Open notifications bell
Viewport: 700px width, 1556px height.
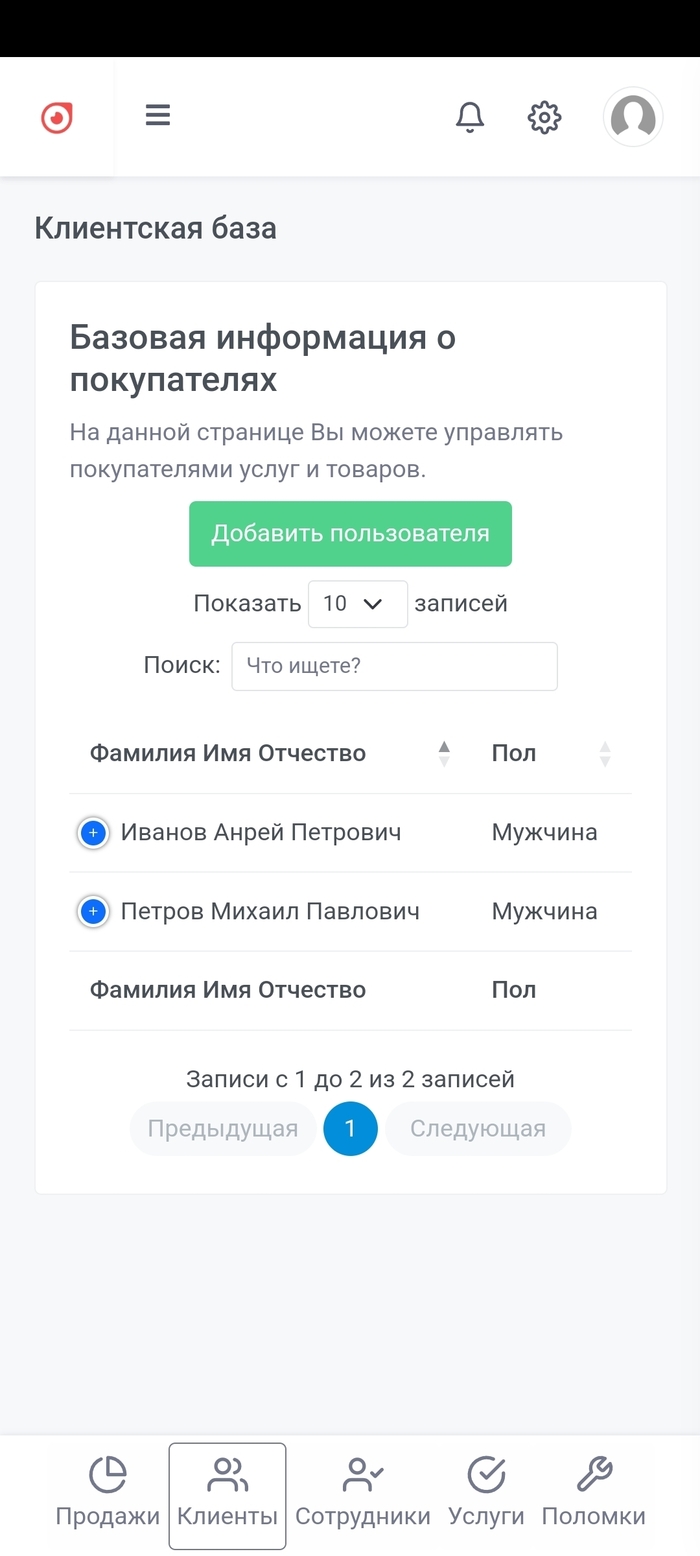[x=470, y=117]
